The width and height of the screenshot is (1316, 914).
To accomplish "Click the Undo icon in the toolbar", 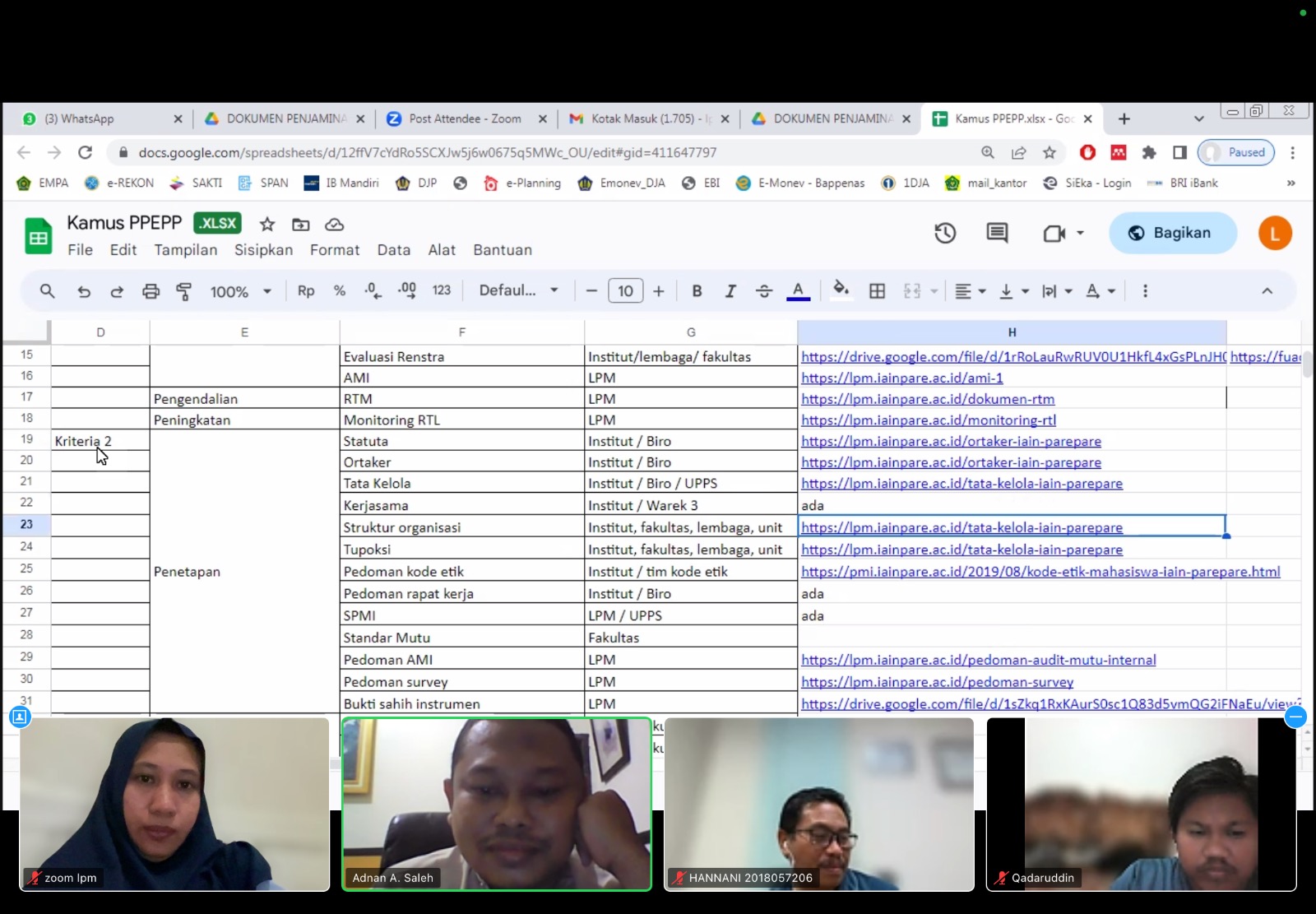I will pyautogui.click(x=84, y=291).
